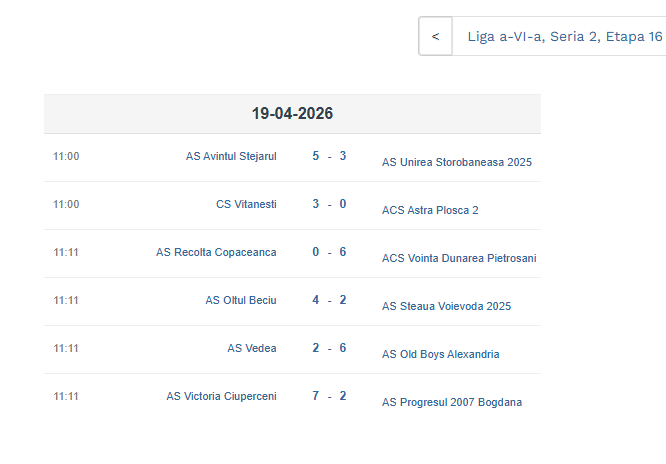Viewport: 666px width, 464px height.
Task: Click the previous round arrow button
Action: 435,37
